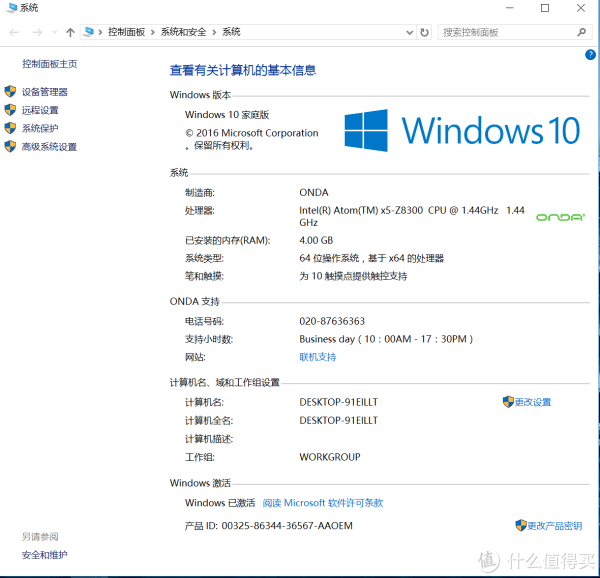Viewport: 600px width, 578px height.
Task: Select the 为 10 触摸点提供触控支持 text
Action: point(353,276)
